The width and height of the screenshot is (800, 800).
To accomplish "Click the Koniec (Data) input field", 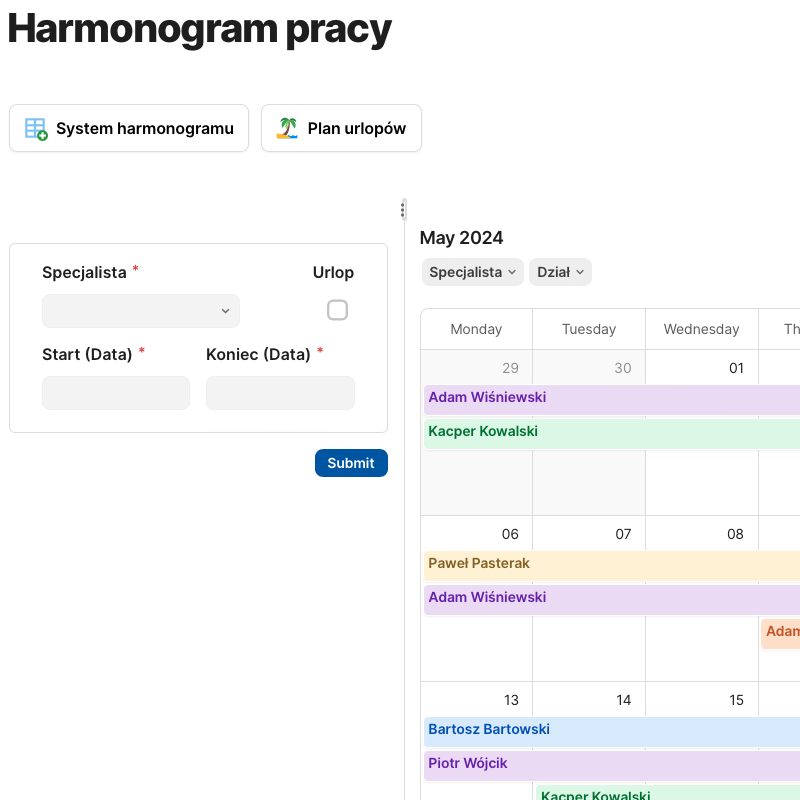I will pos(280,393).
